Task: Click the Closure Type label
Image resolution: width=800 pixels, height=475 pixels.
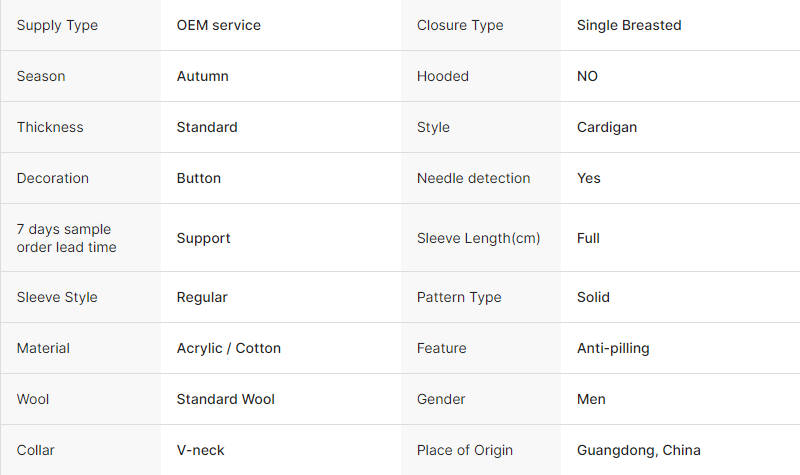Action: click(460, 25)
